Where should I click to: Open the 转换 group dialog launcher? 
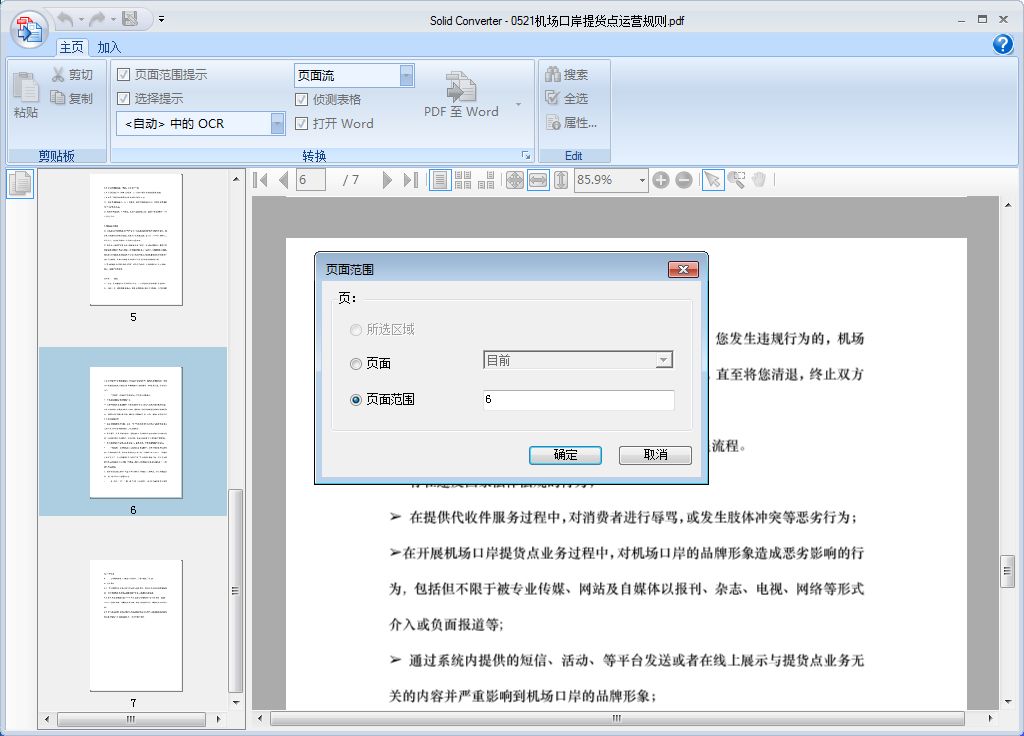(526, 155)
